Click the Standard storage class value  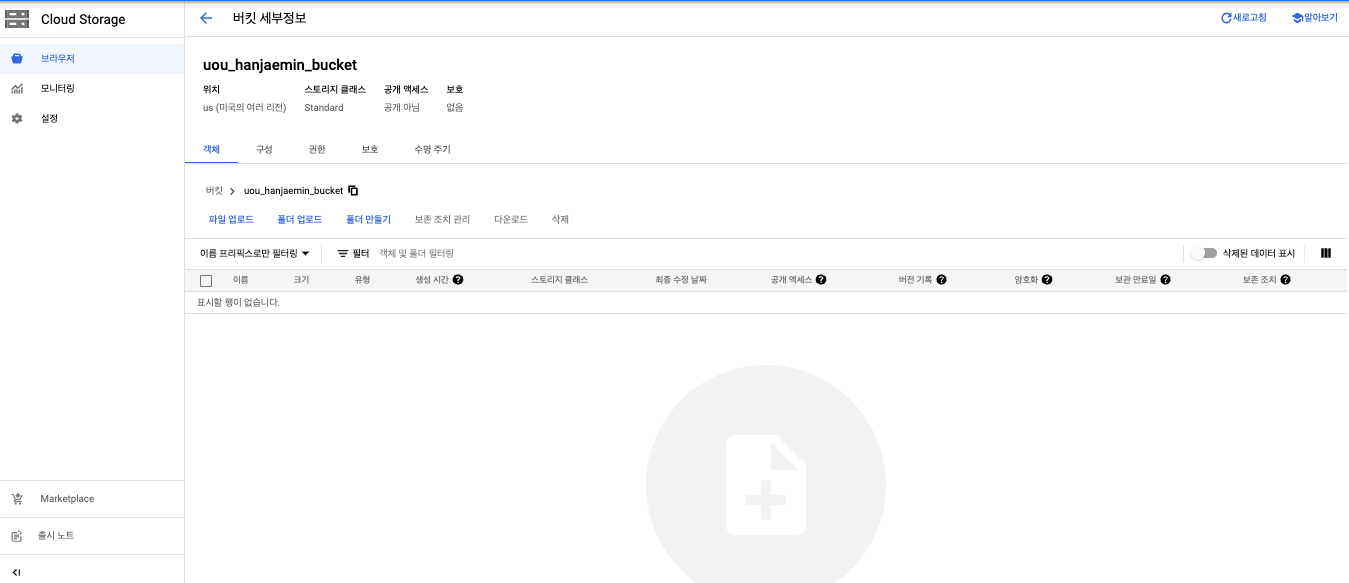pyautogui.click(x=324, y=107)
